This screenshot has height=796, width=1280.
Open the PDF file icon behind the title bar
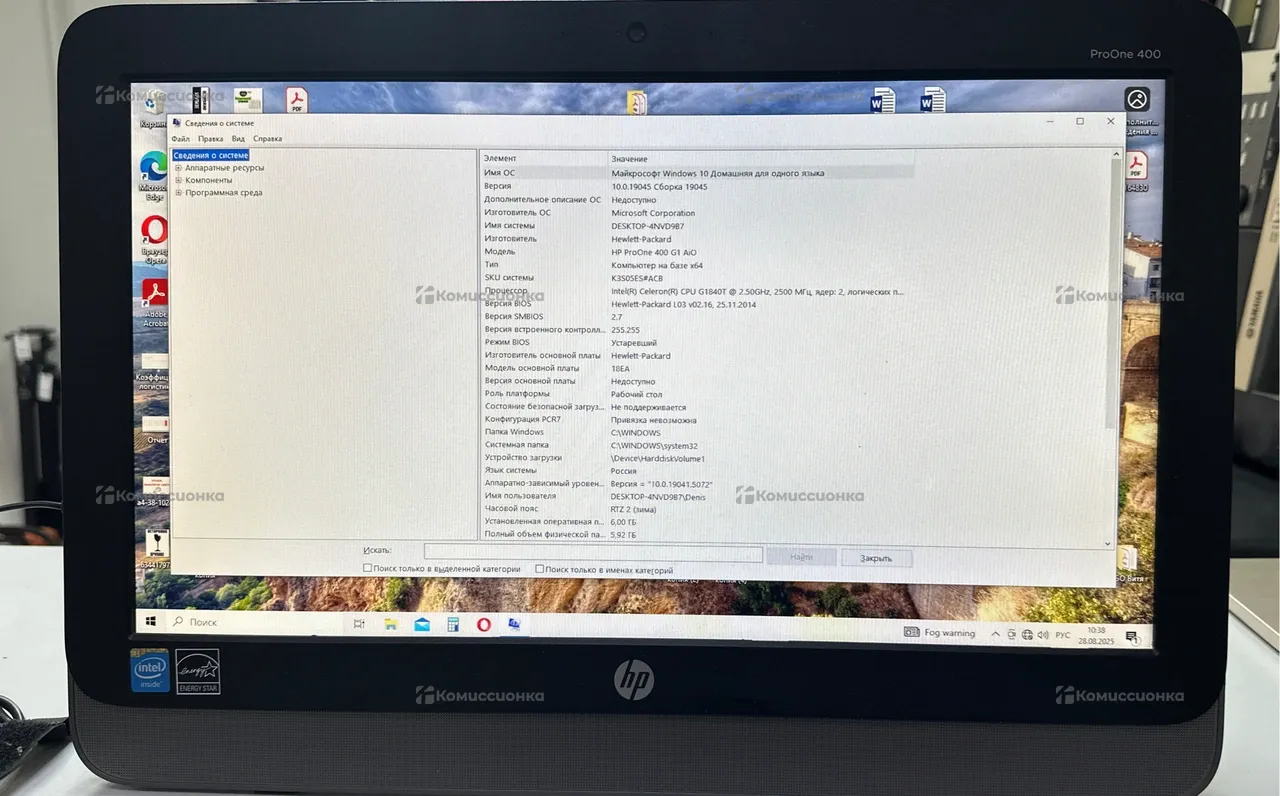tap(297, 101)
